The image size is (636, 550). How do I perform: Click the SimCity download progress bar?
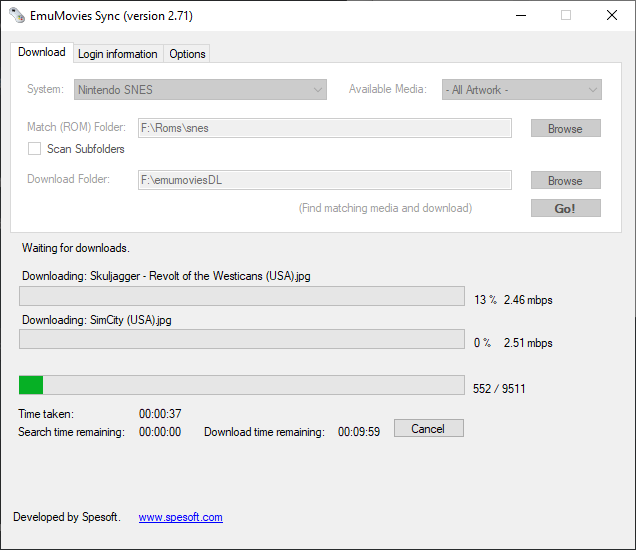pos(241,340)
